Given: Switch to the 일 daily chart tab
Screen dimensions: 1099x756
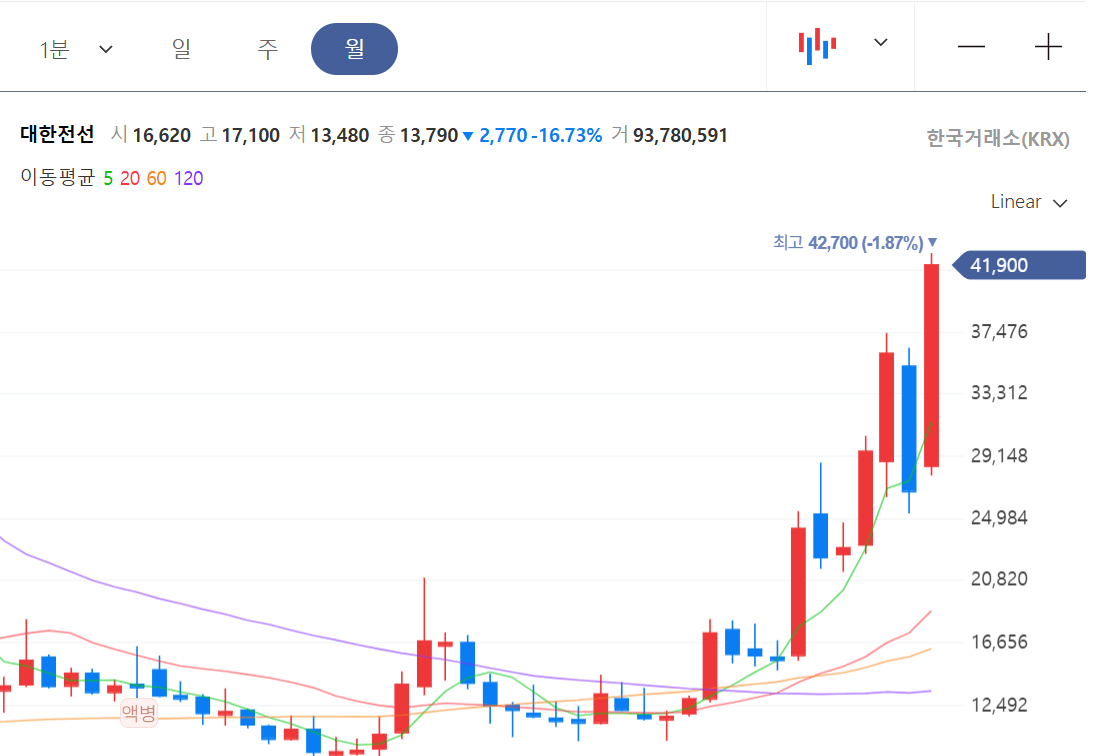Looking at the screenshot, I should [182, 49].
